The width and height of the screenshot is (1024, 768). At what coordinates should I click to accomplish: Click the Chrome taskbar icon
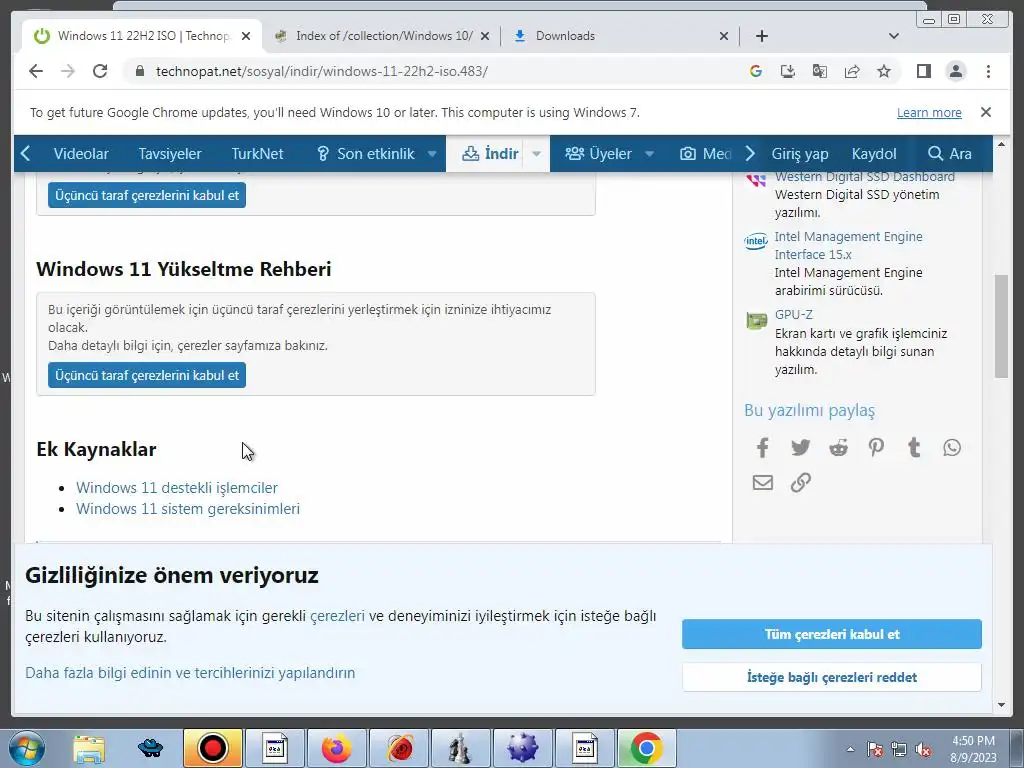pos(646,748)
